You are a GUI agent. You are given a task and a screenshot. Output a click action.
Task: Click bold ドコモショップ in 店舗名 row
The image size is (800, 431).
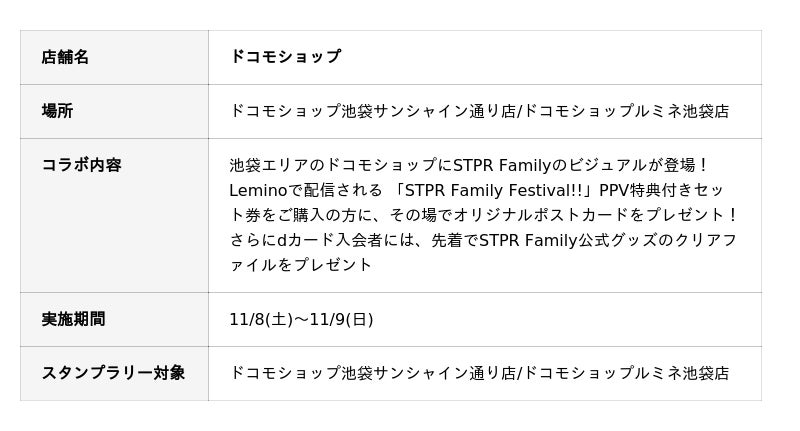tap(285, 57)
